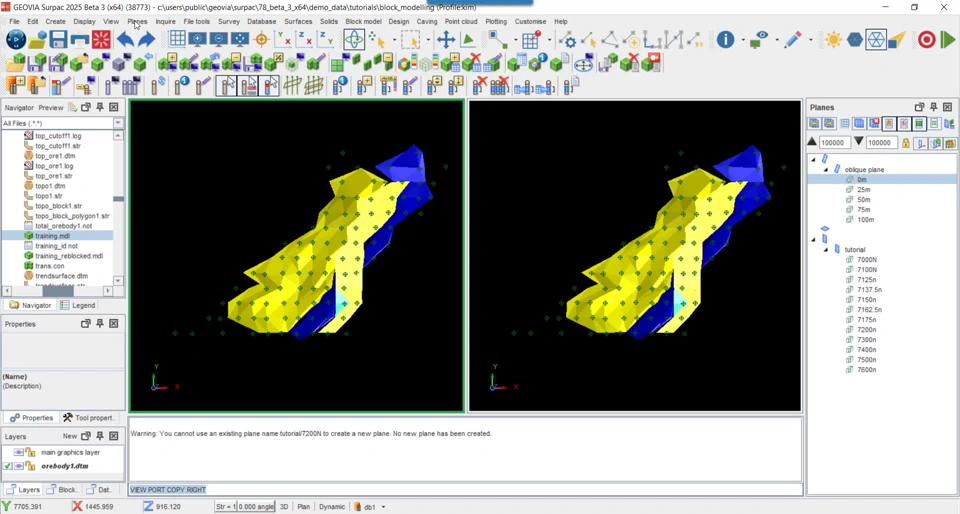Image resolution: width=960 pixels, height=514 pixels.
Task: Toggle the sun lighting icon
Action: click(x=833, y=40)
